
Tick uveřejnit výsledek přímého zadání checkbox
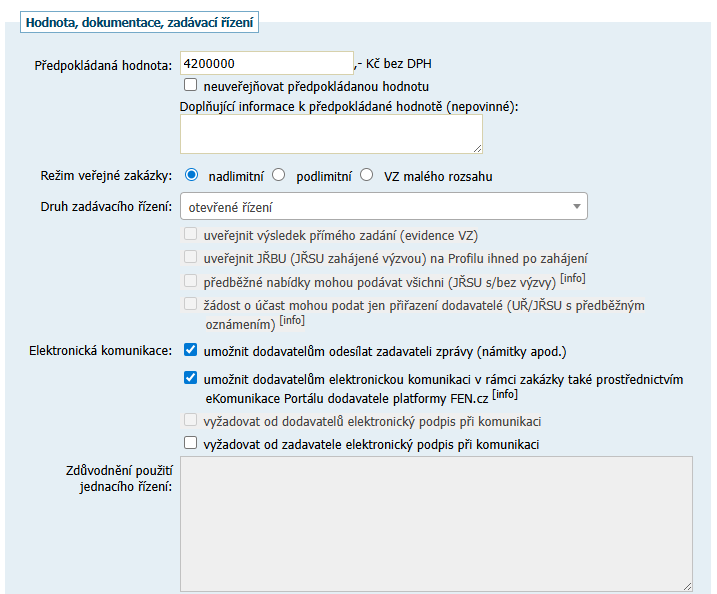(191, 236)
